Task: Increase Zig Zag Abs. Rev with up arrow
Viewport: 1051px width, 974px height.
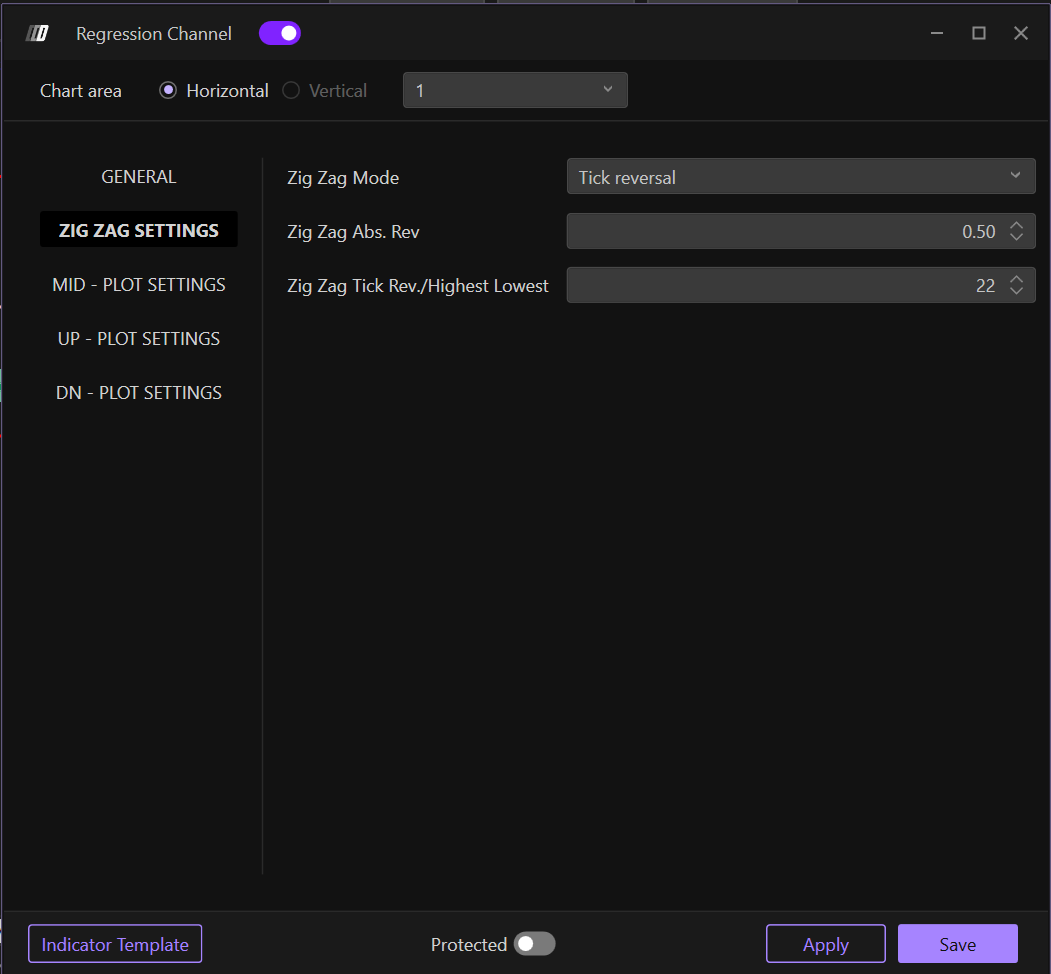Action: 1016,226
